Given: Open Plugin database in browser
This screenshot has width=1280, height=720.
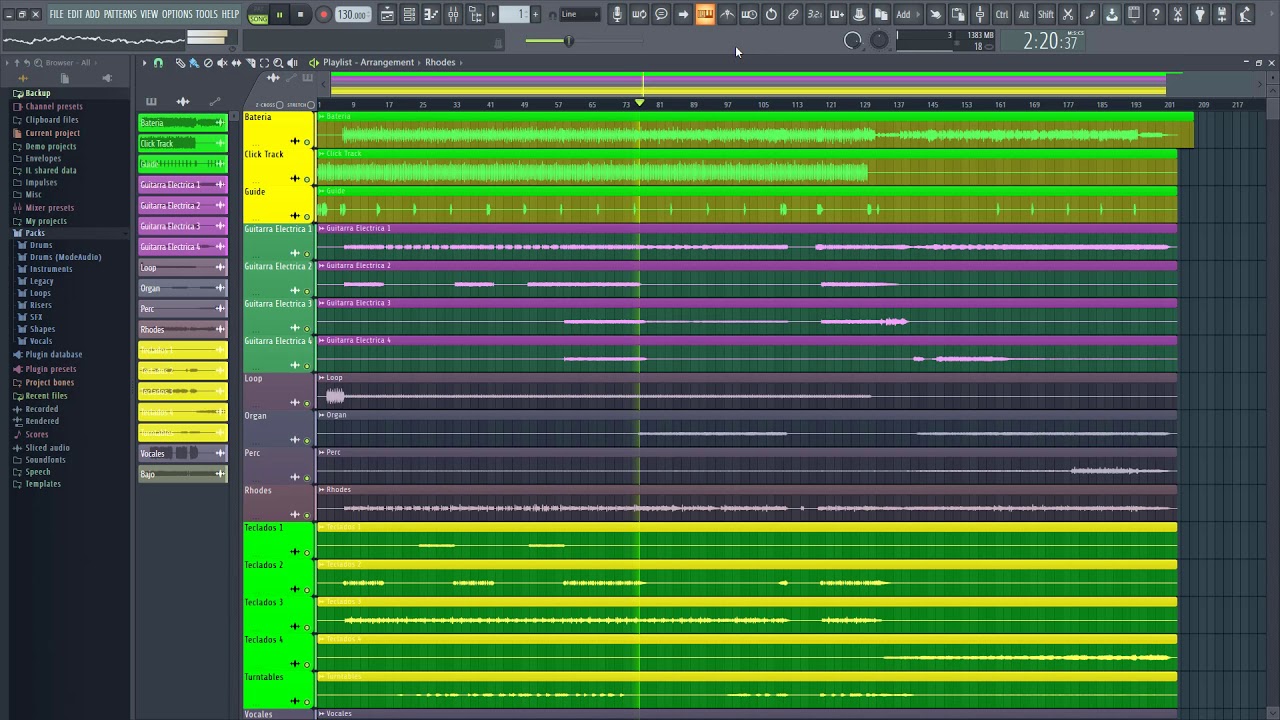Looking at the screenshot, I should click(53, 355).
